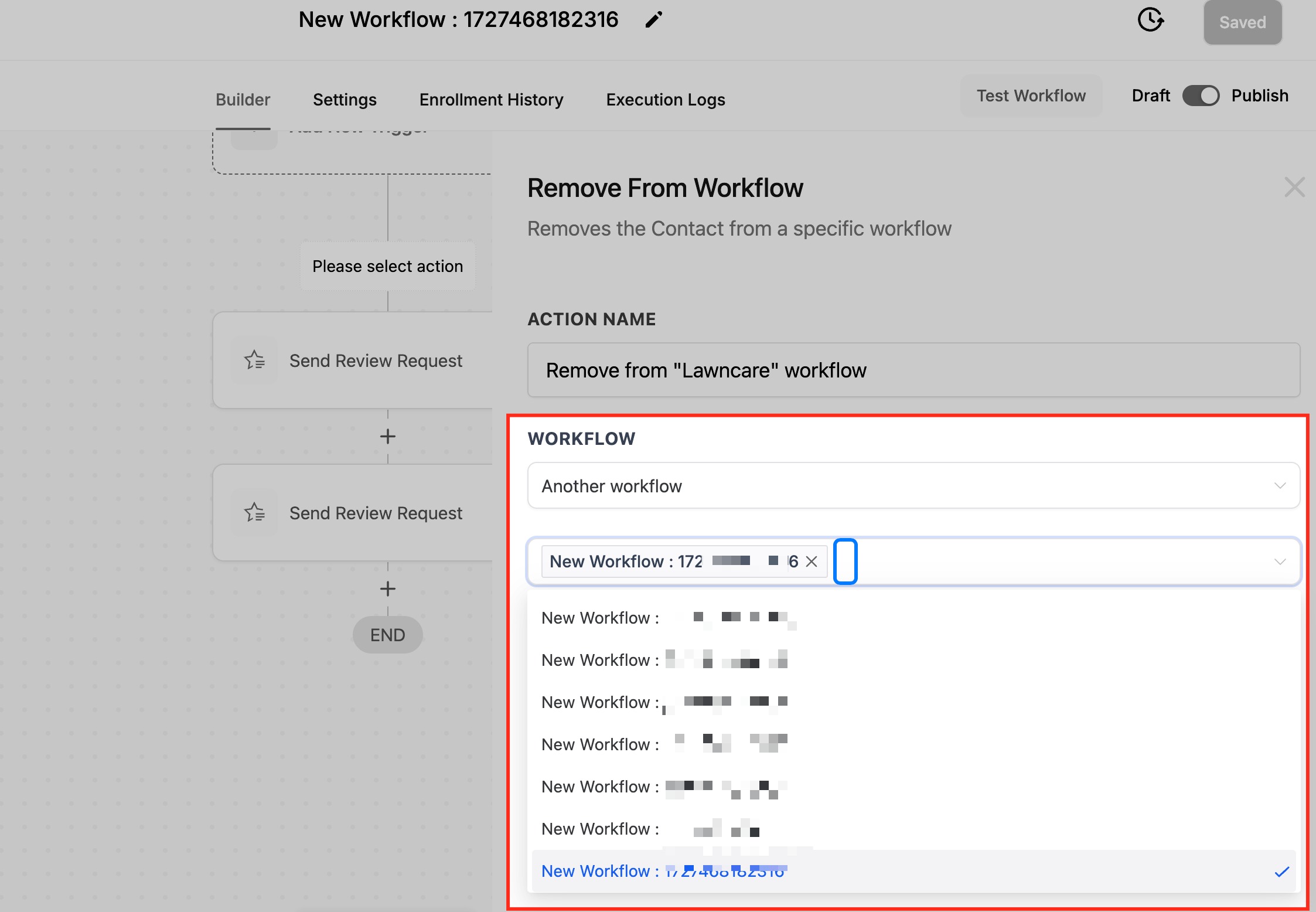This screenshot has width=1316, height=912.
Task: Click Test Workflow button
Action: point(1031,96)
